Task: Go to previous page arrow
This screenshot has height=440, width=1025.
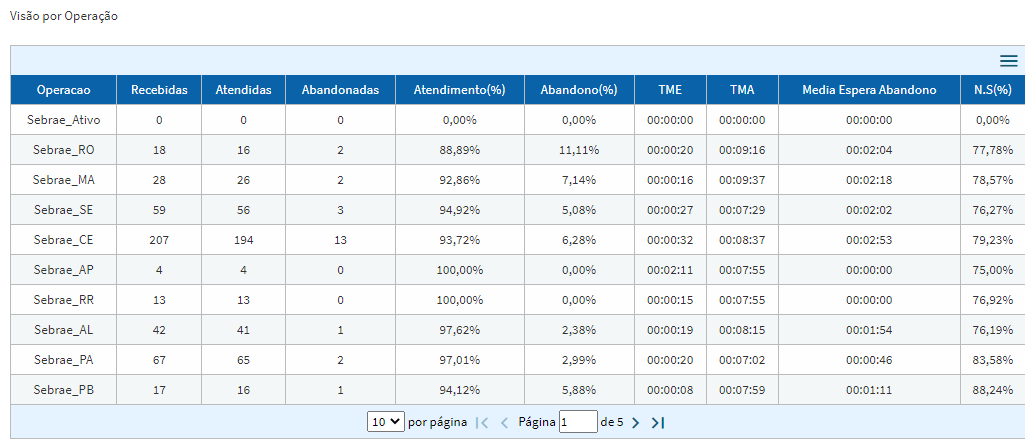Action: click(x=504, y=422)
